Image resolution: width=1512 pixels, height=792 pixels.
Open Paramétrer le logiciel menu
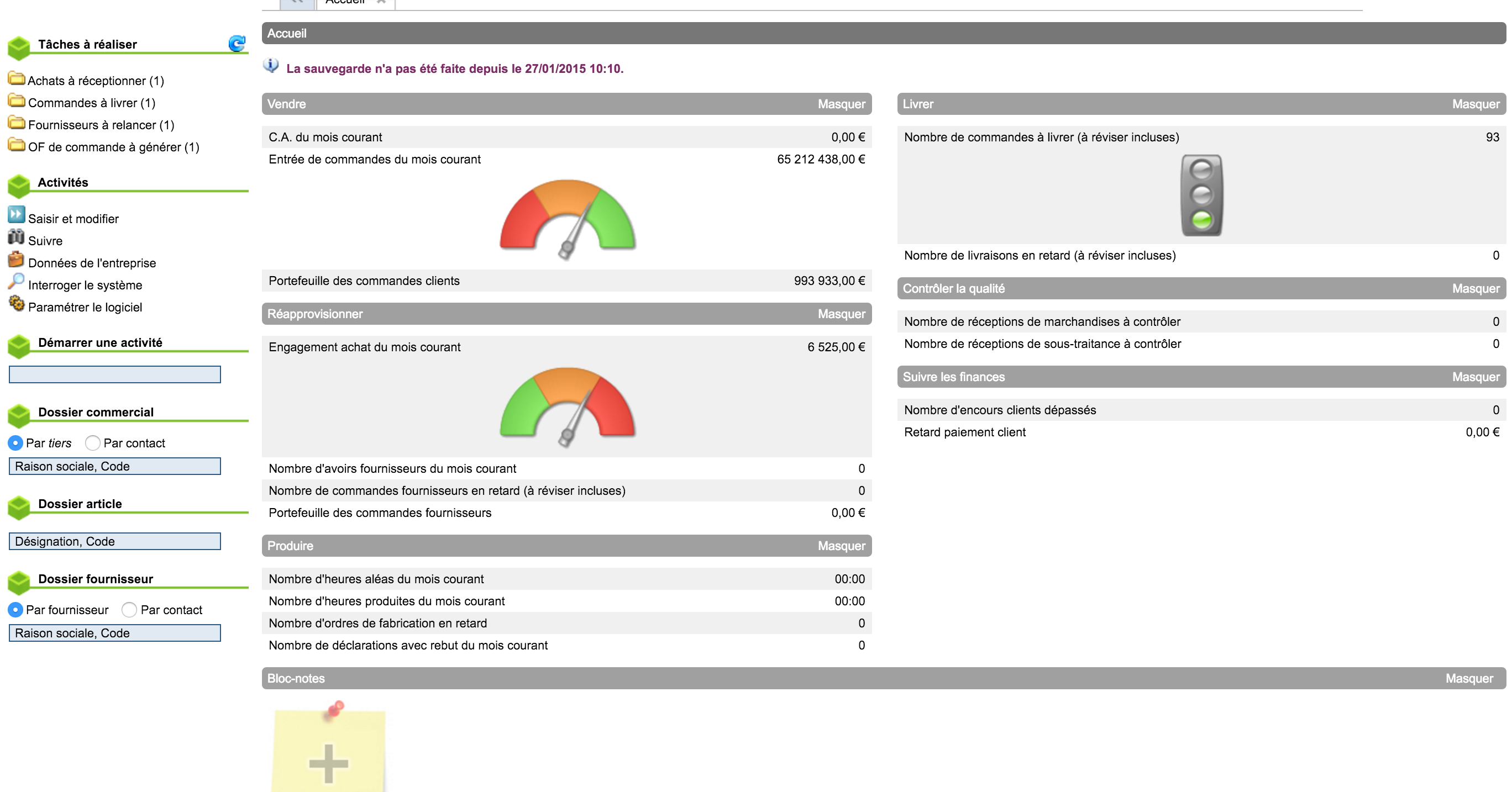pyautogui.click(x=85, y=308)
